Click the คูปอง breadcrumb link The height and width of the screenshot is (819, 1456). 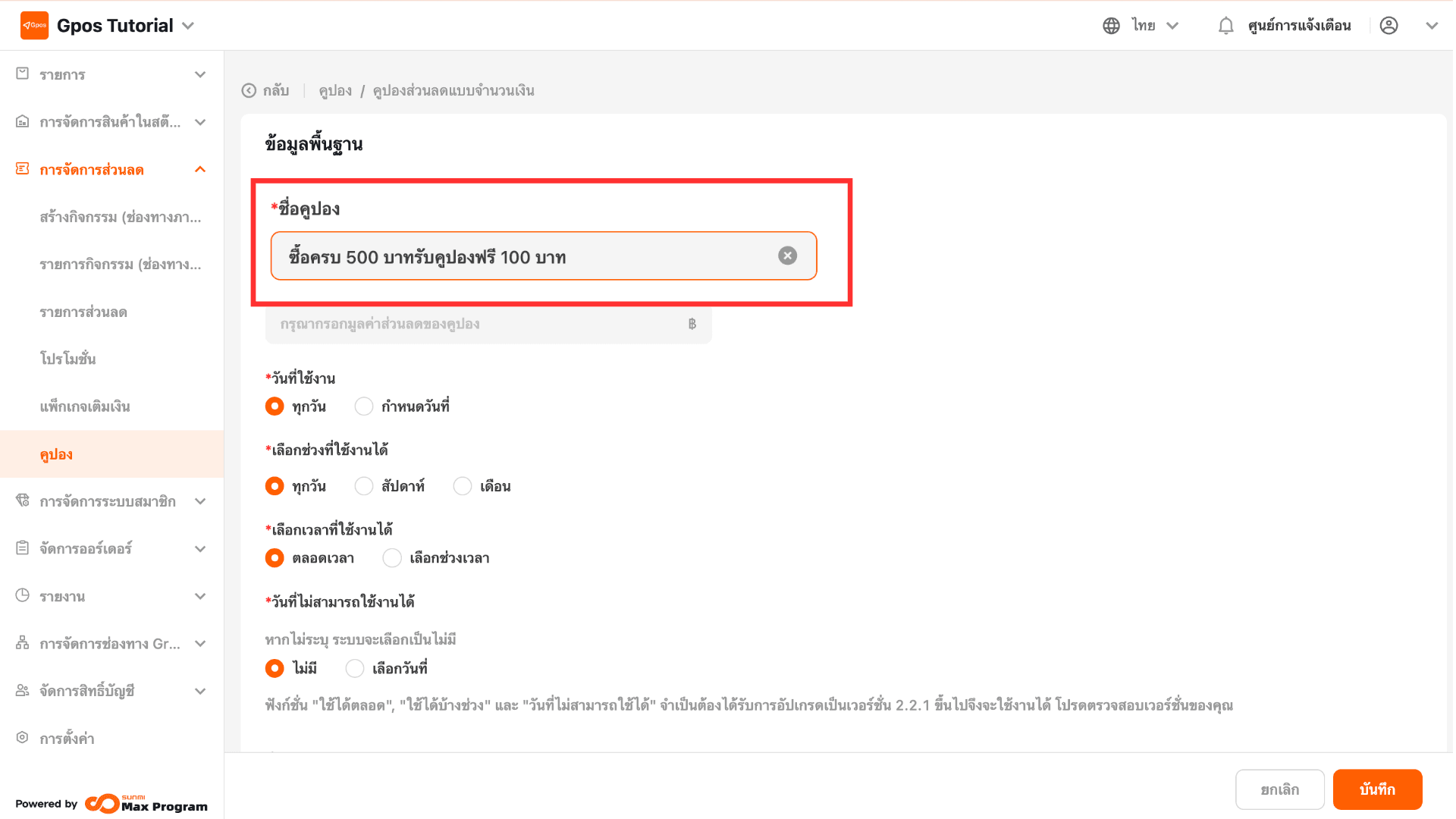coord(335,91)
